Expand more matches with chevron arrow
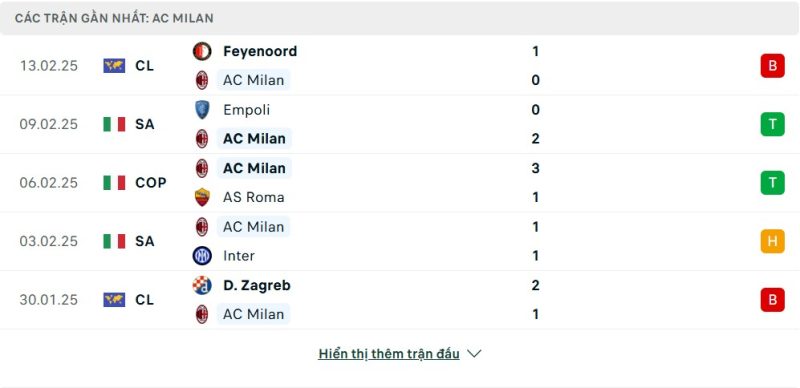 click(x=474, y=353)
